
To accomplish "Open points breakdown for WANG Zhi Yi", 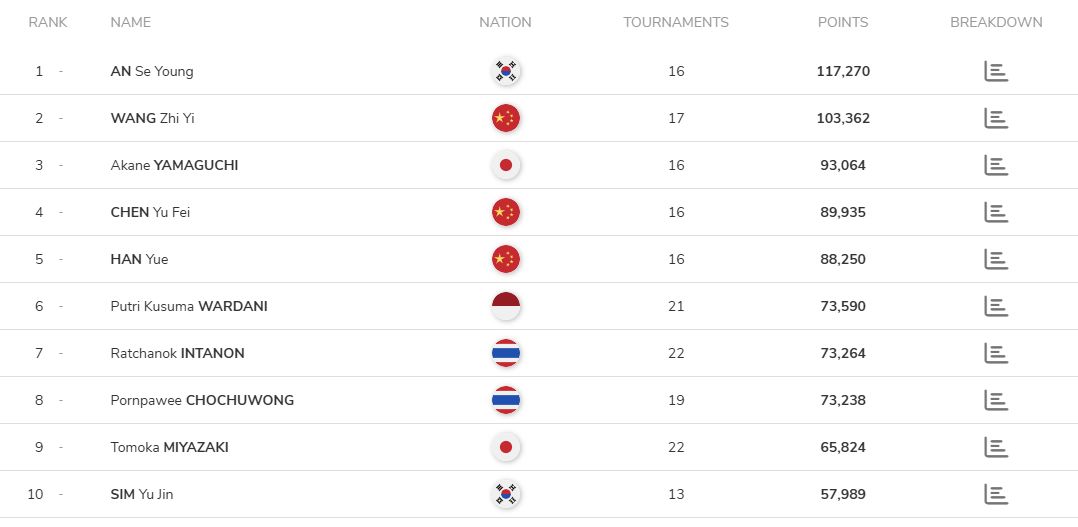I will click(995, 118).
